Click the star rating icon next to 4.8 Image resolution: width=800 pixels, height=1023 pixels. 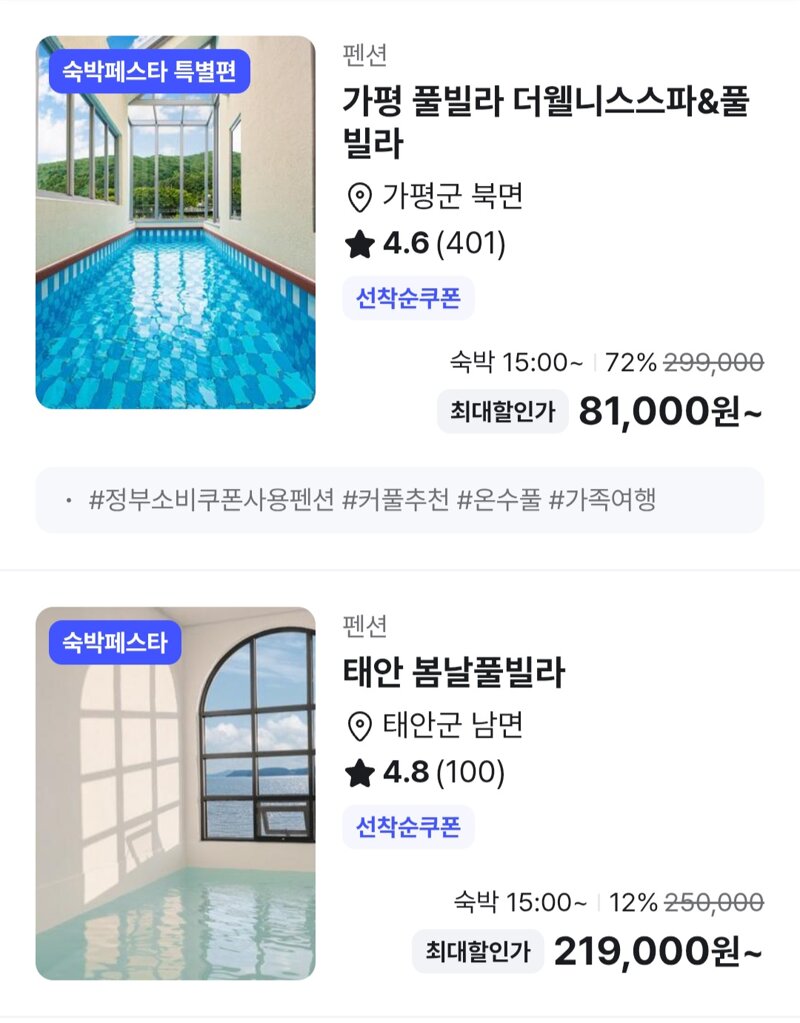pos(360,774)
